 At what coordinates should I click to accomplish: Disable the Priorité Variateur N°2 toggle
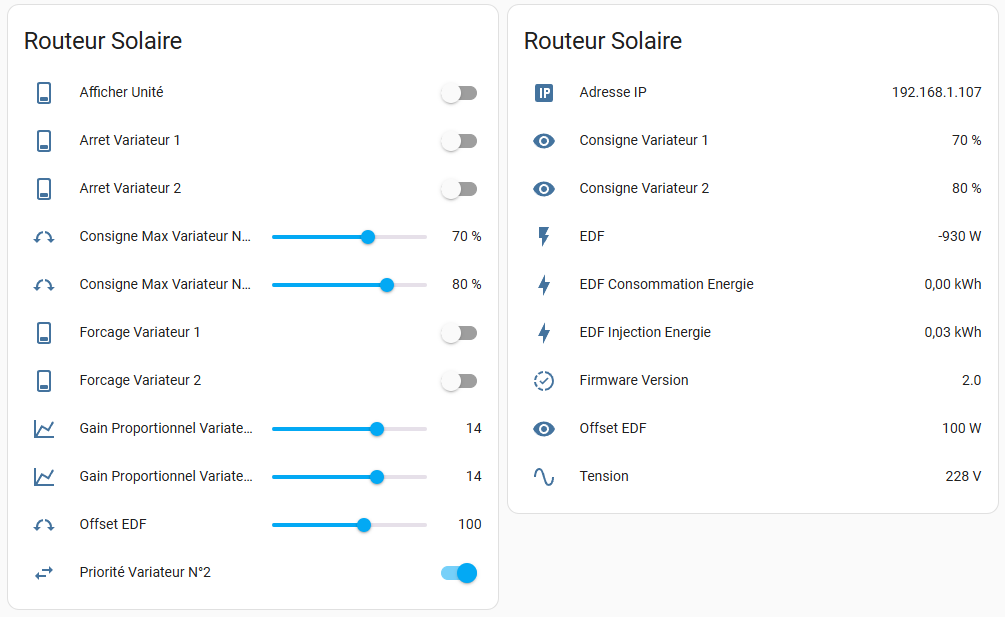coord(459,573)
